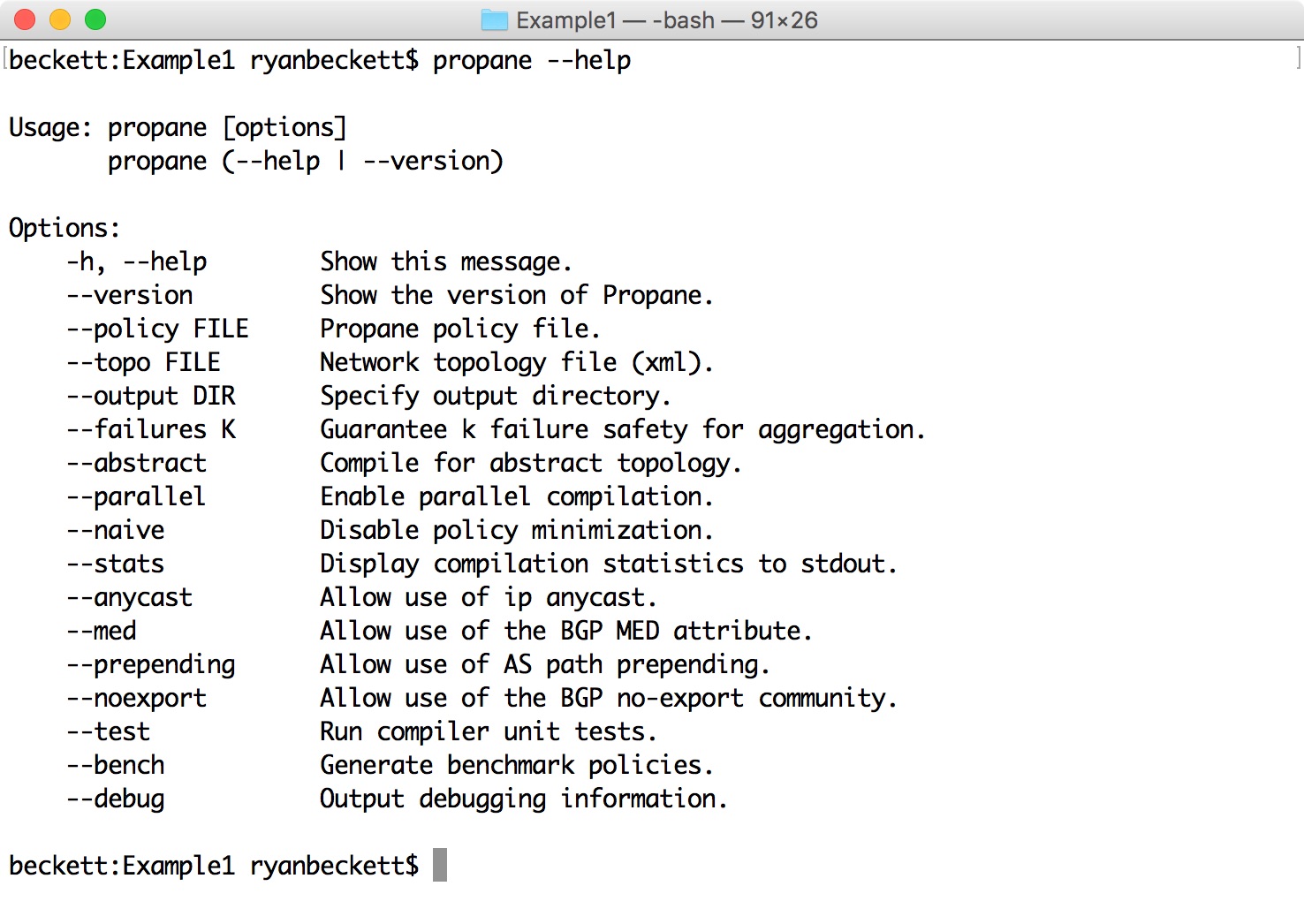The height and width of the screenshot is (924, 1304).
Task: Click the --prepending option text
Action: point(150,664)
